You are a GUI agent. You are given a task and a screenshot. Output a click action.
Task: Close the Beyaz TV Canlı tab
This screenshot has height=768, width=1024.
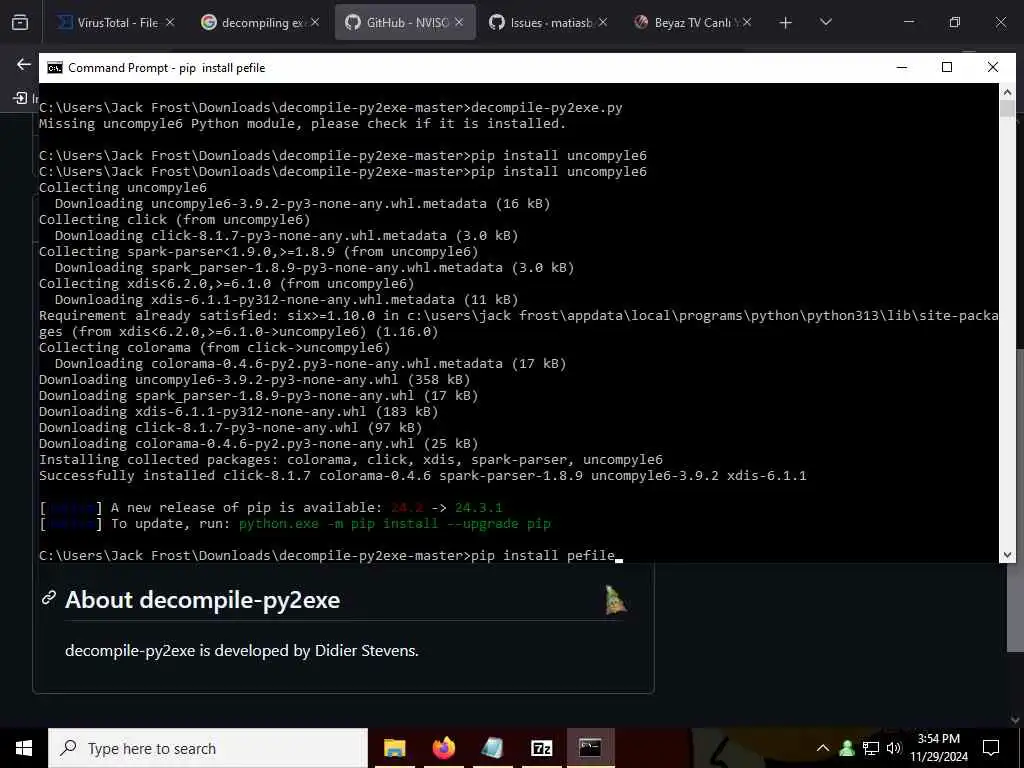[x=747, y=22]
